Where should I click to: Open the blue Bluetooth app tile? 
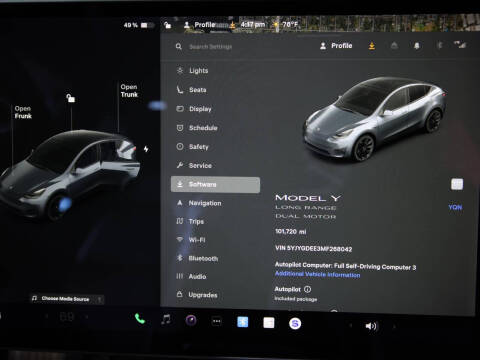coord(242,322)
